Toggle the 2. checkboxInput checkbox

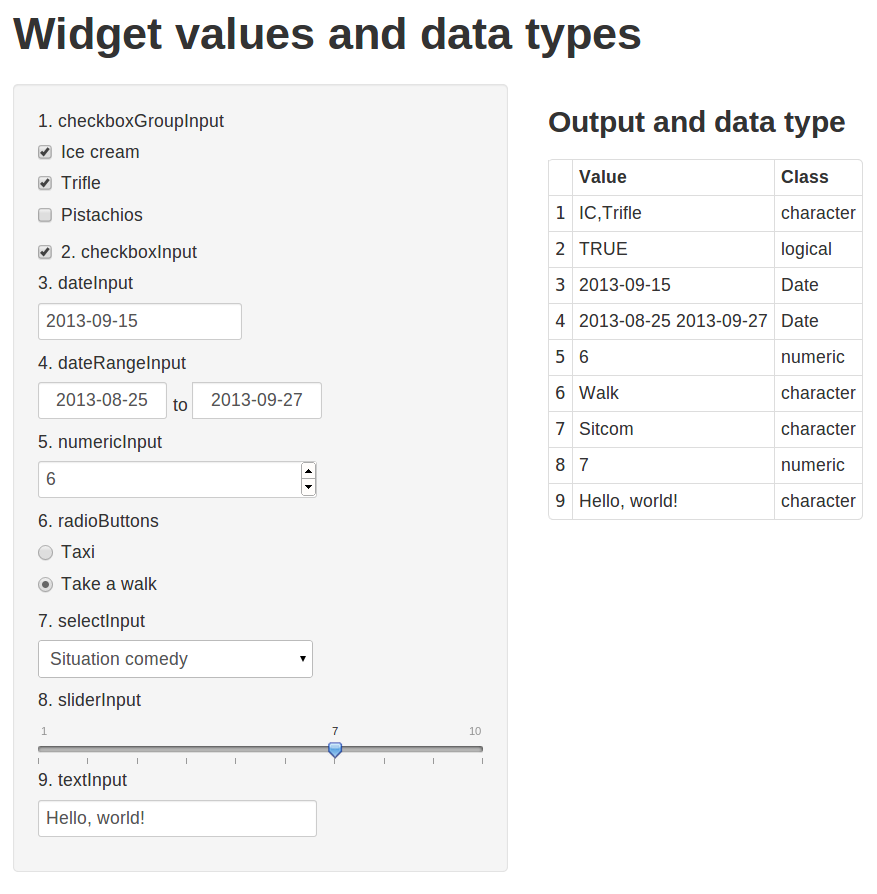(x=45, y=252)
